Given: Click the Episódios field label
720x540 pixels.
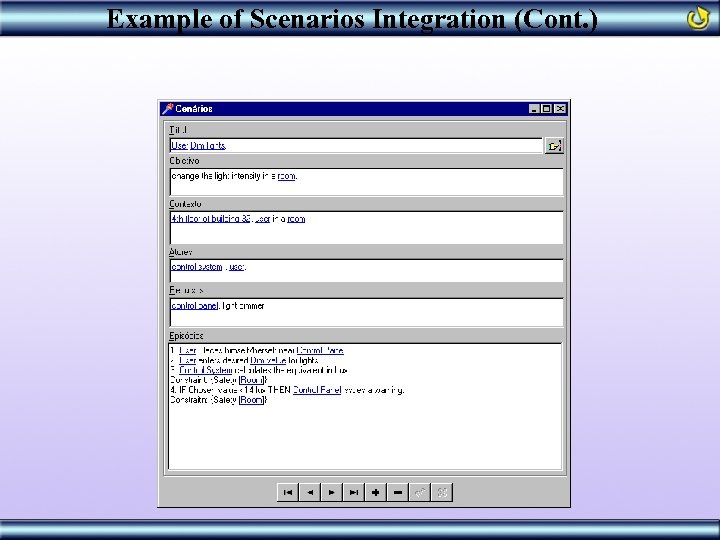Looking at the screenshot, I should click(x=186, y=336).
